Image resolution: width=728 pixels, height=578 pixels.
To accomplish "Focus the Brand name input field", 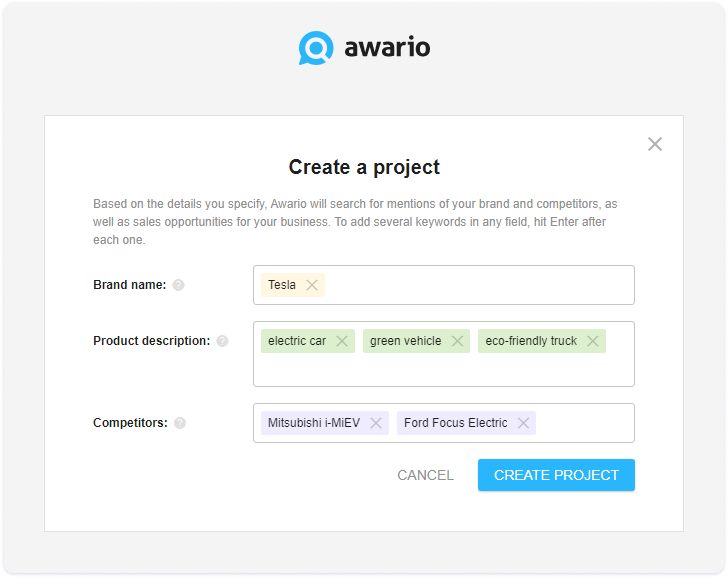I will tap(444, 285).
